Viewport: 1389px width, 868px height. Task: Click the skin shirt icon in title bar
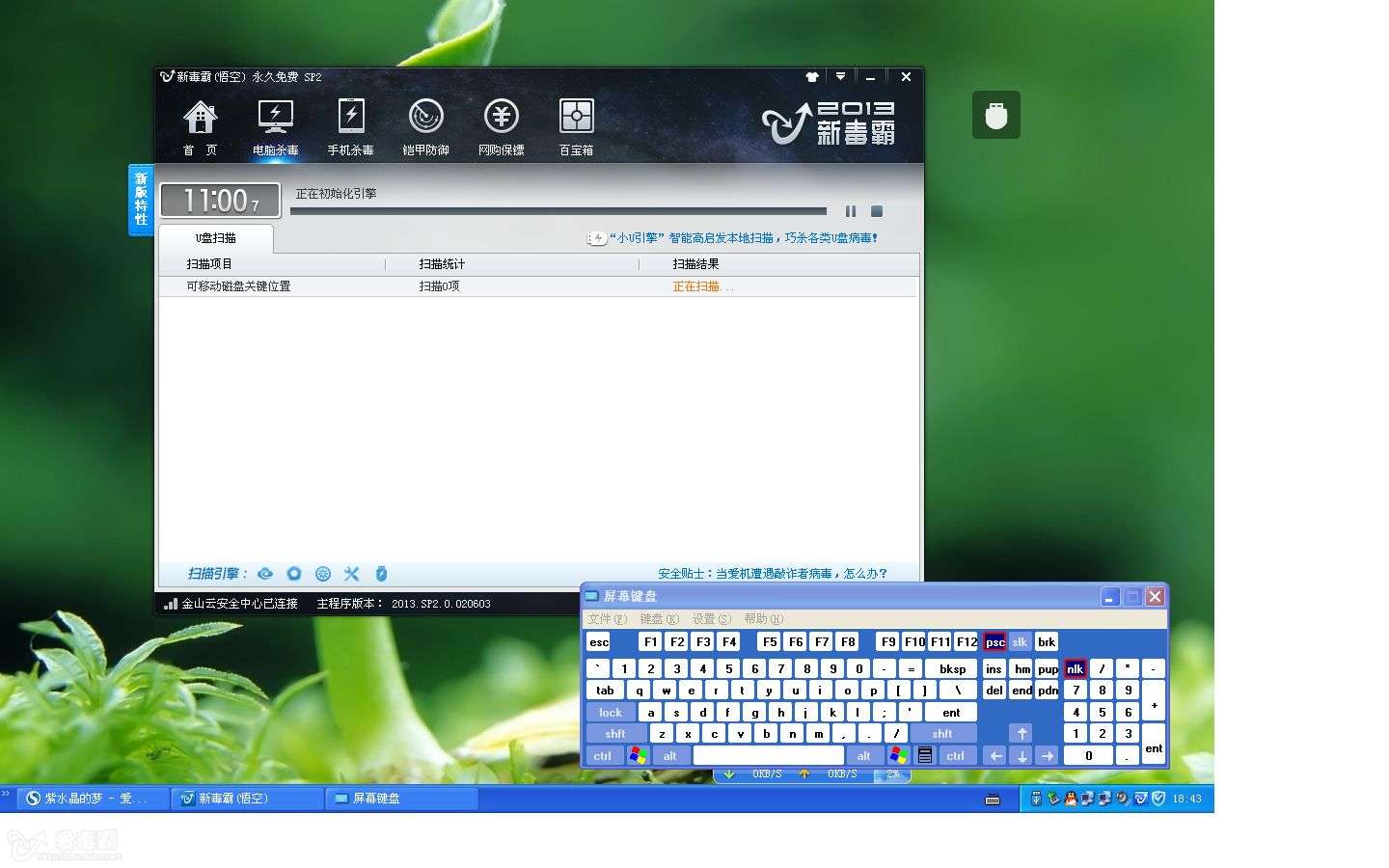tap(812, 77)
